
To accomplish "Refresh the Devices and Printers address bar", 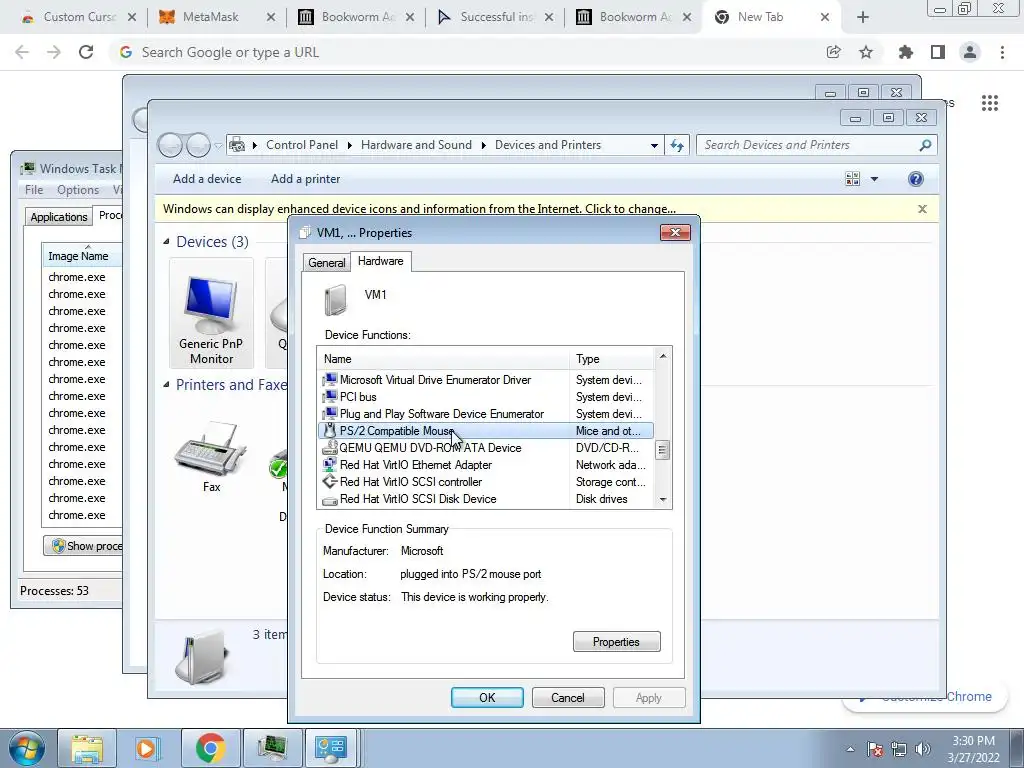I will point(677,145).
